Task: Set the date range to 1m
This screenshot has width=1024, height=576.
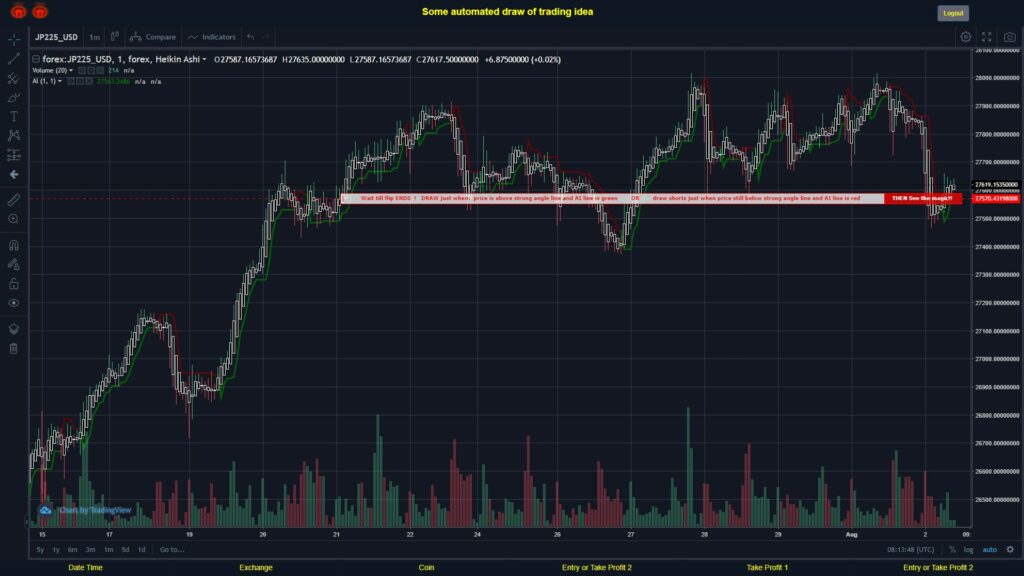Action: [108, 550]
